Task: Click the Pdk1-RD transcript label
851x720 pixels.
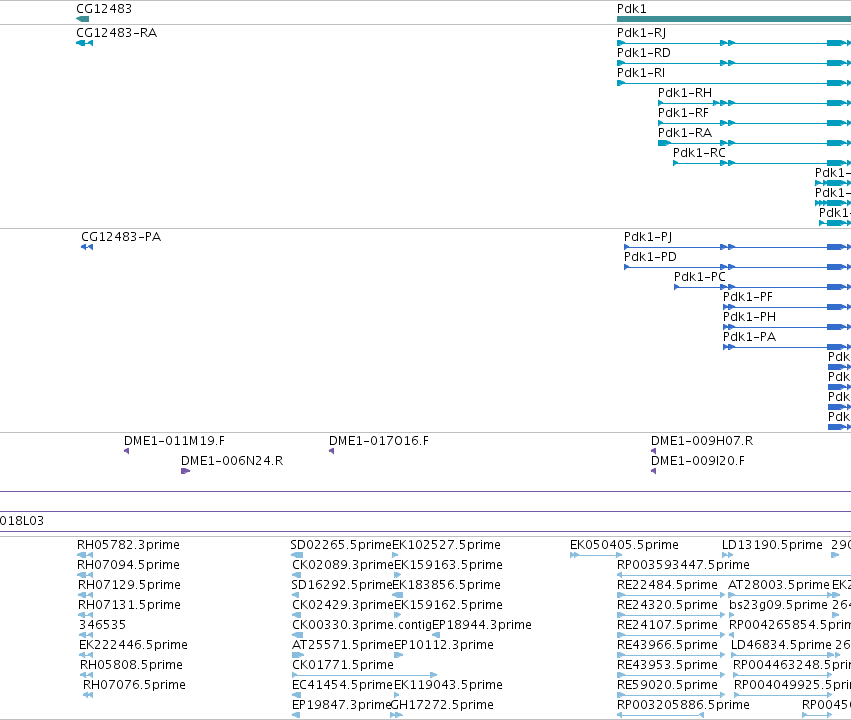Action: pos(644,53)
